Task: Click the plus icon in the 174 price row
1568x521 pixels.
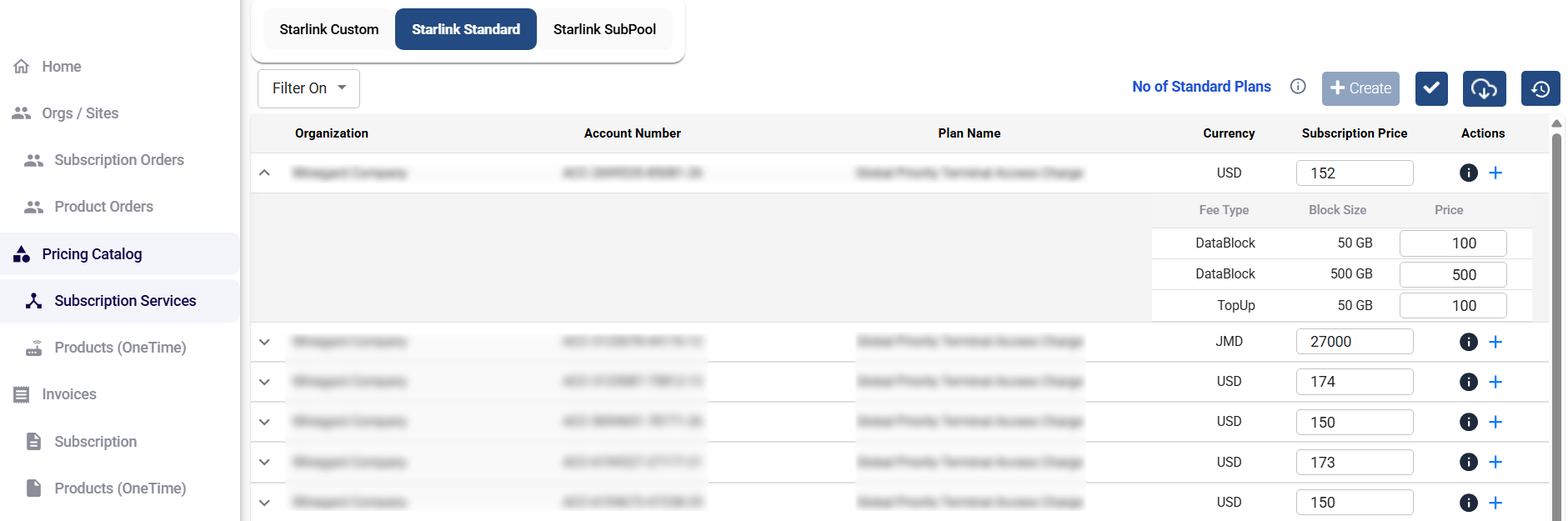Action: click(x=1495, y=382)
